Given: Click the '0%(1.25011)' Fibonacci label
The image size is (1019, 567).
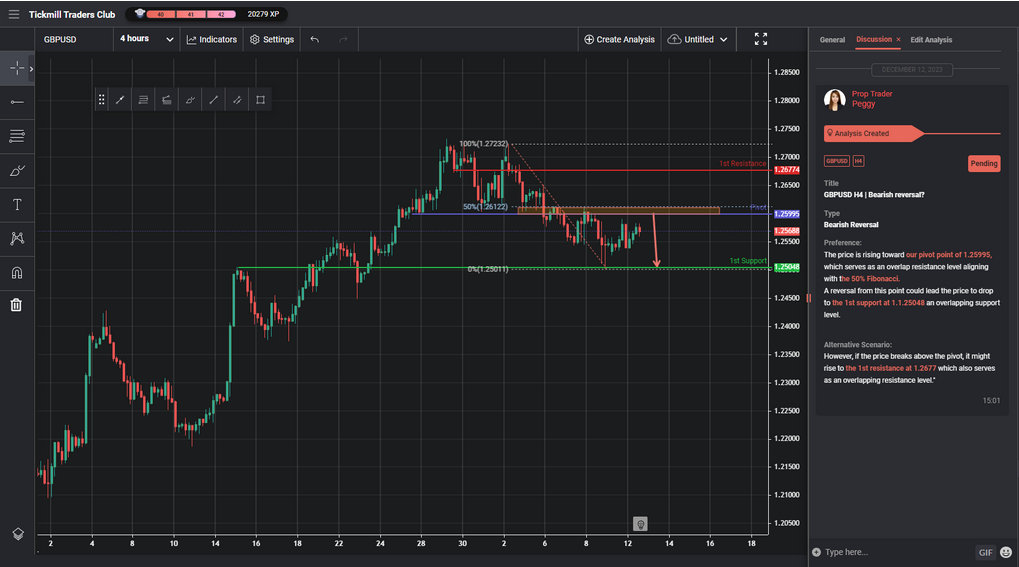Looking at the screenshot, I should point(487,269).
